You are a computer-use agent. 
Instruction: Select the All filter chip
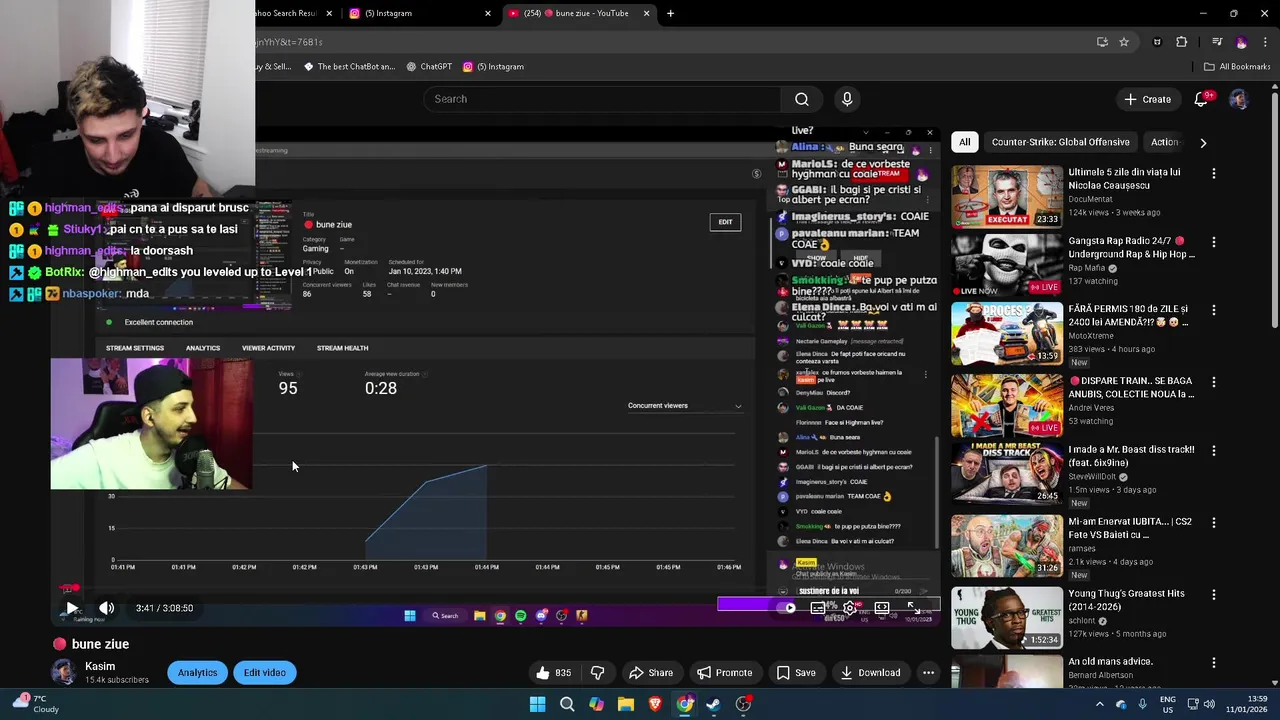964,142
